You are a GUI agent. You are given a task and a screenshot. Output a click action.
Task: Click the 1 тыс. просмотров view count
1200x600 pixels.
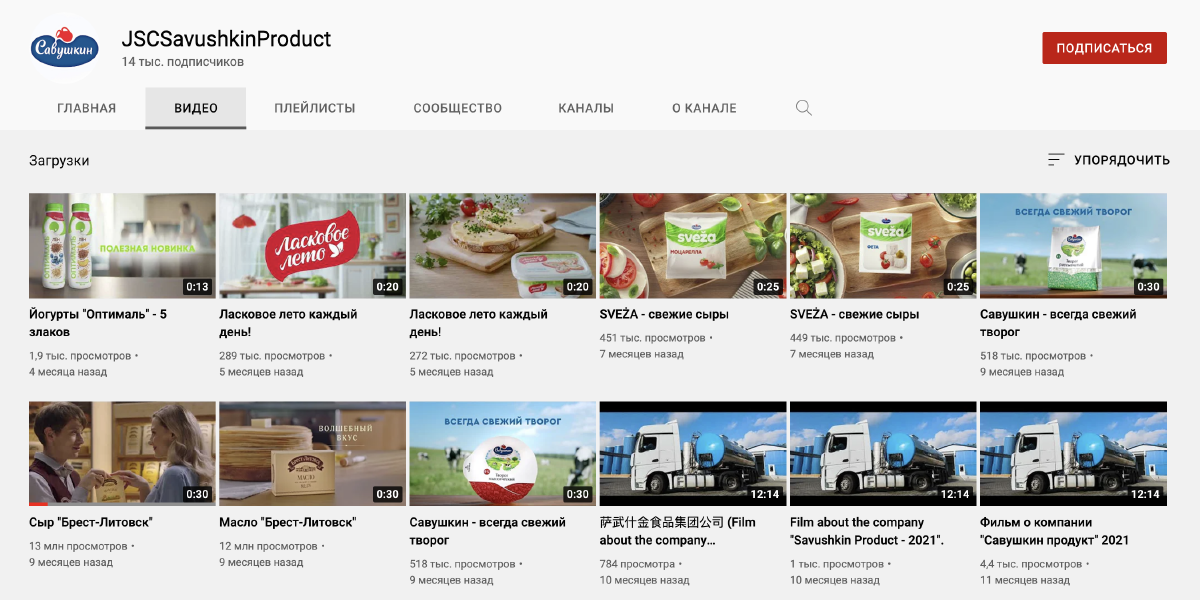(836, 565)
